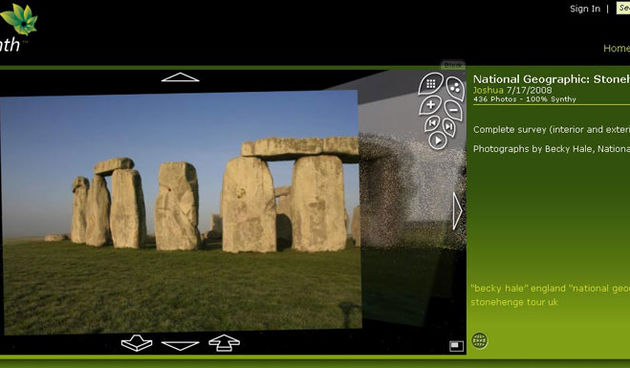Open author Joshua's profile link
Screen dimensions: 630x368
[488, 90]
